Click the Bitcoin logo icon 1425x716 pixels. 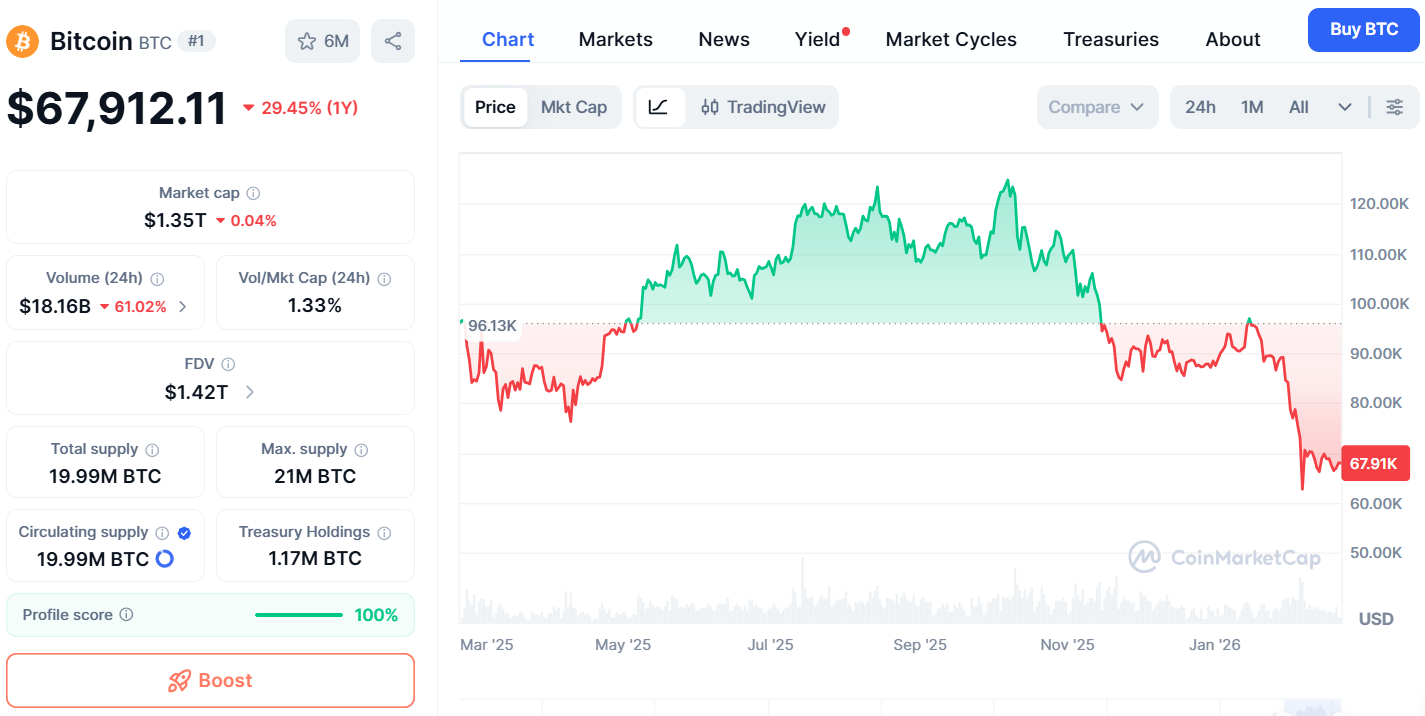[x=23, y=41]
